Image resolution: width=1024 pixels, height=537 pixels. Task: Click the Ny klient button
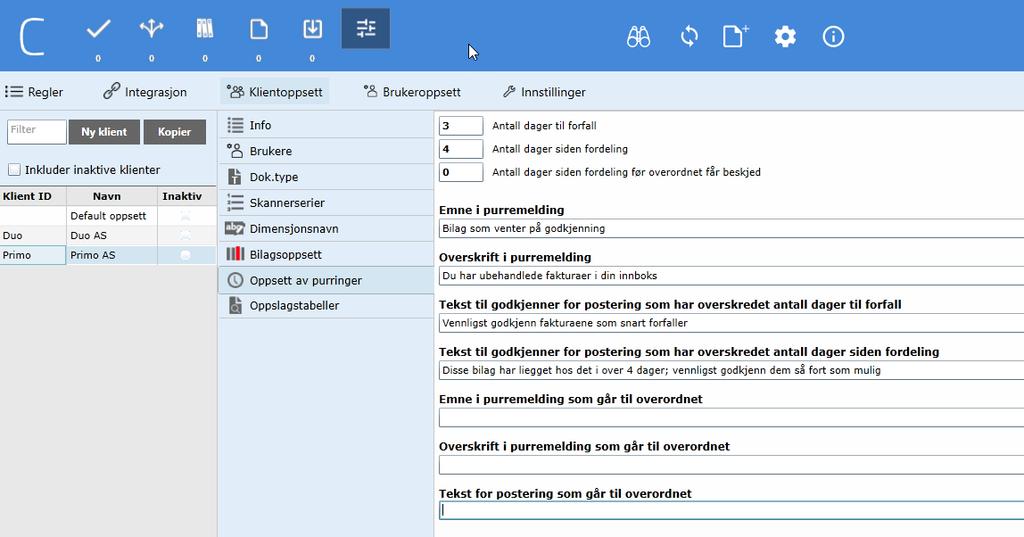point(104,132)
